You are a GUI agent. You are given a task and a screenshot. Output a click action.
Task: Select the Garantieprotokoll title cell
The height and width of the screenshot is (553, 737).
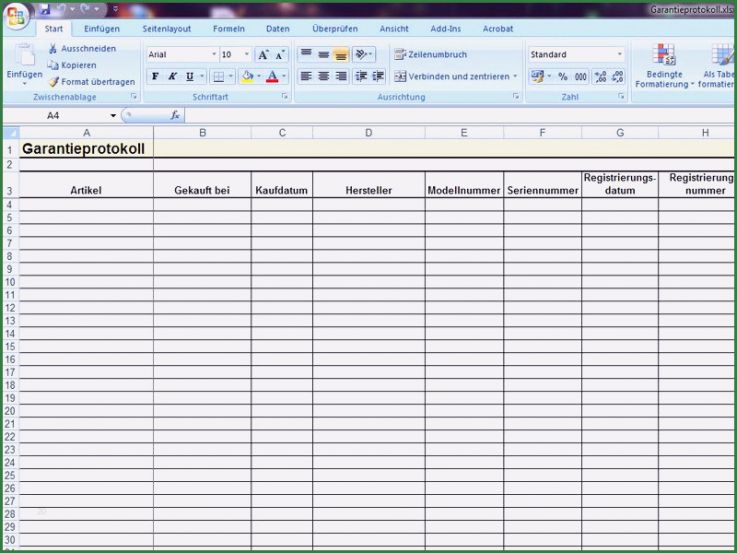coord(85,149)
